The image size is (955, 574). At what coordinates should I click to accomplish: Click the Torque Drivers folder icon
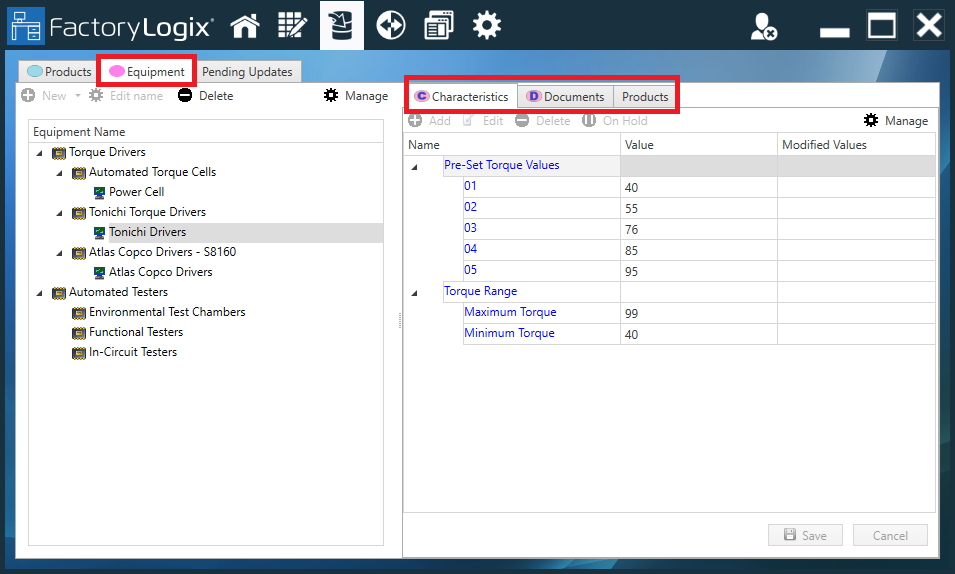pos(58,153)
